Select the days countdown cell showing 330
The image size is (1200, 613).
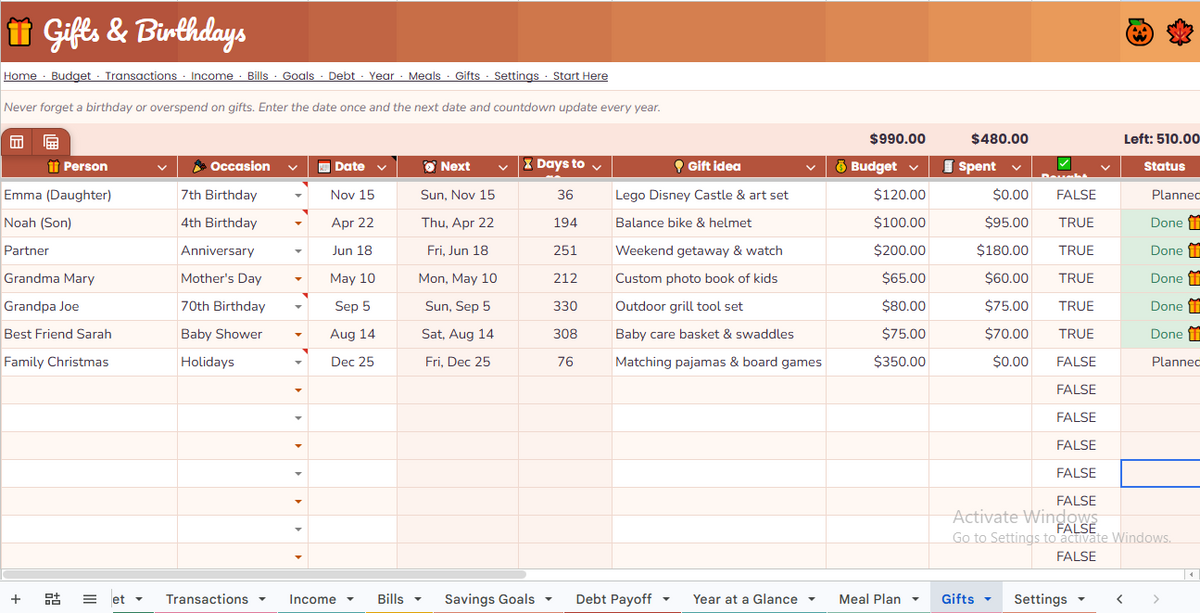click(566, 307)
